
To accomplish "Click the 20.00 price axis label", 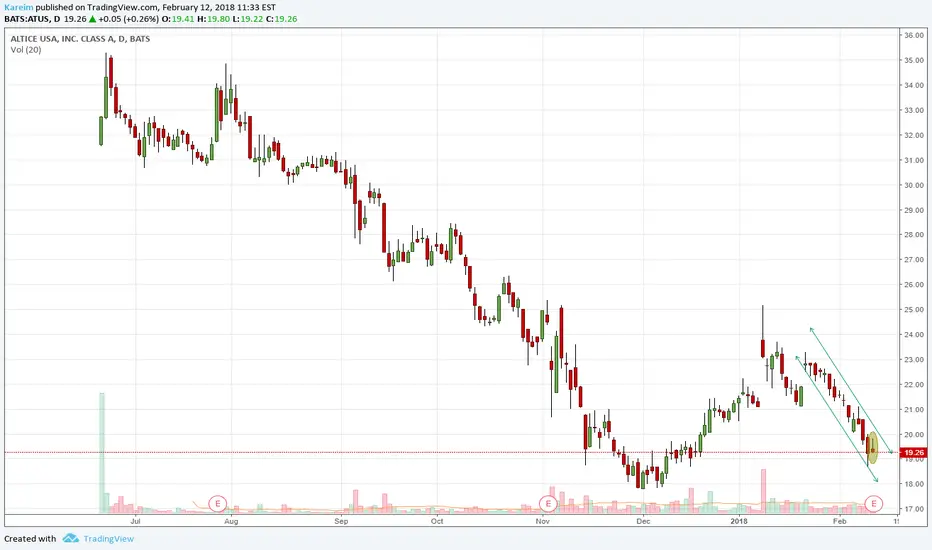I will pyautogui.click(x=914, y=435).
